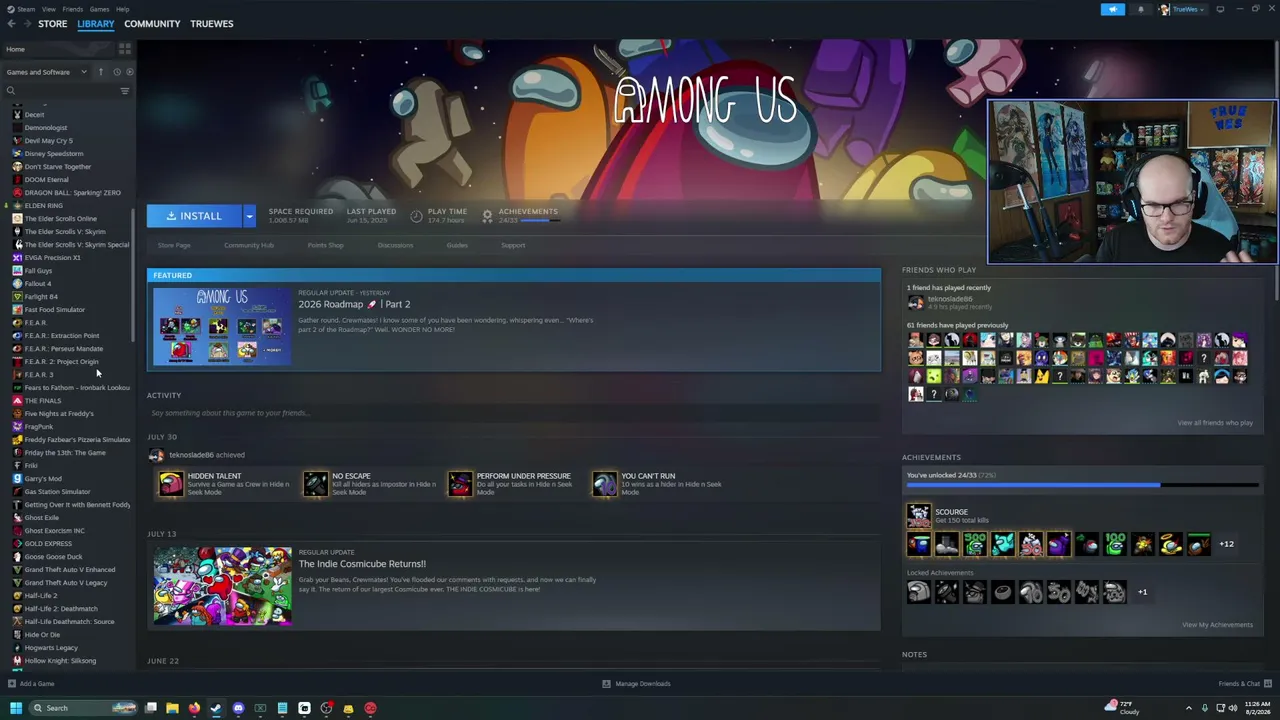Open the notifications bell
The image size is (1280, 720).
coord(1141,9)
